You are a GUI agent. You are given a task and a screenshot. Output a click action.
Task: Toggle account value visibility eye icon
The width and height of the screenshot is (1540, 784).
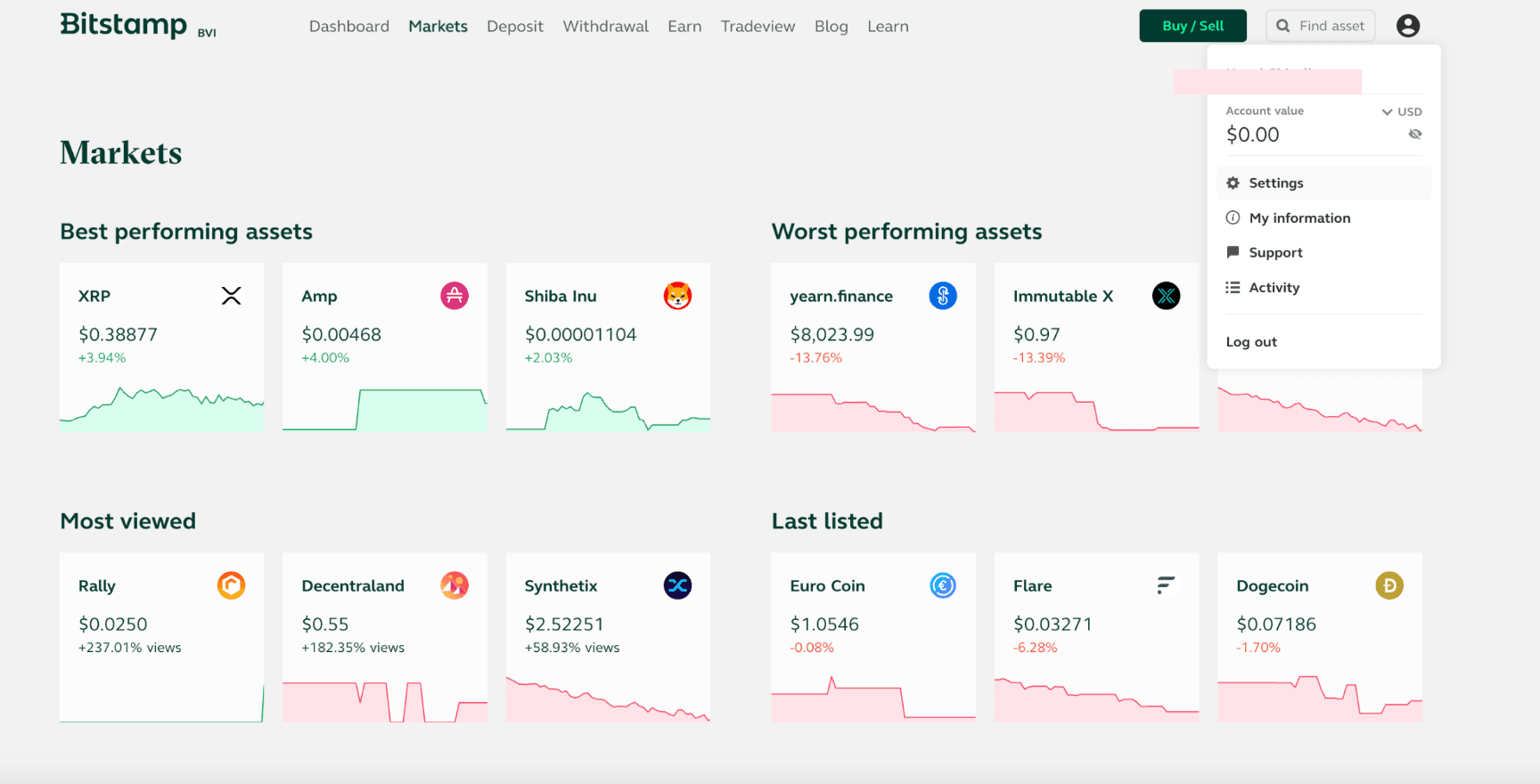click(1414, 135)
